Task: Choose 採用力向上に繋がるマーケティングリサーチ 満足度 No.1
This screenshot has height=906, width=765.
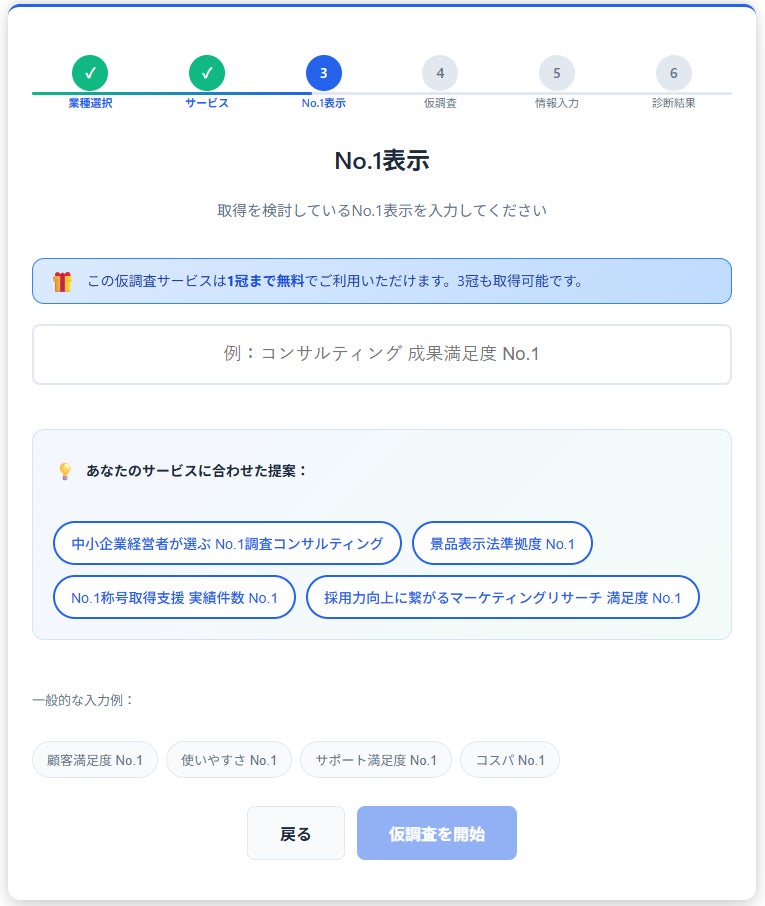Action: pos(502,597)
